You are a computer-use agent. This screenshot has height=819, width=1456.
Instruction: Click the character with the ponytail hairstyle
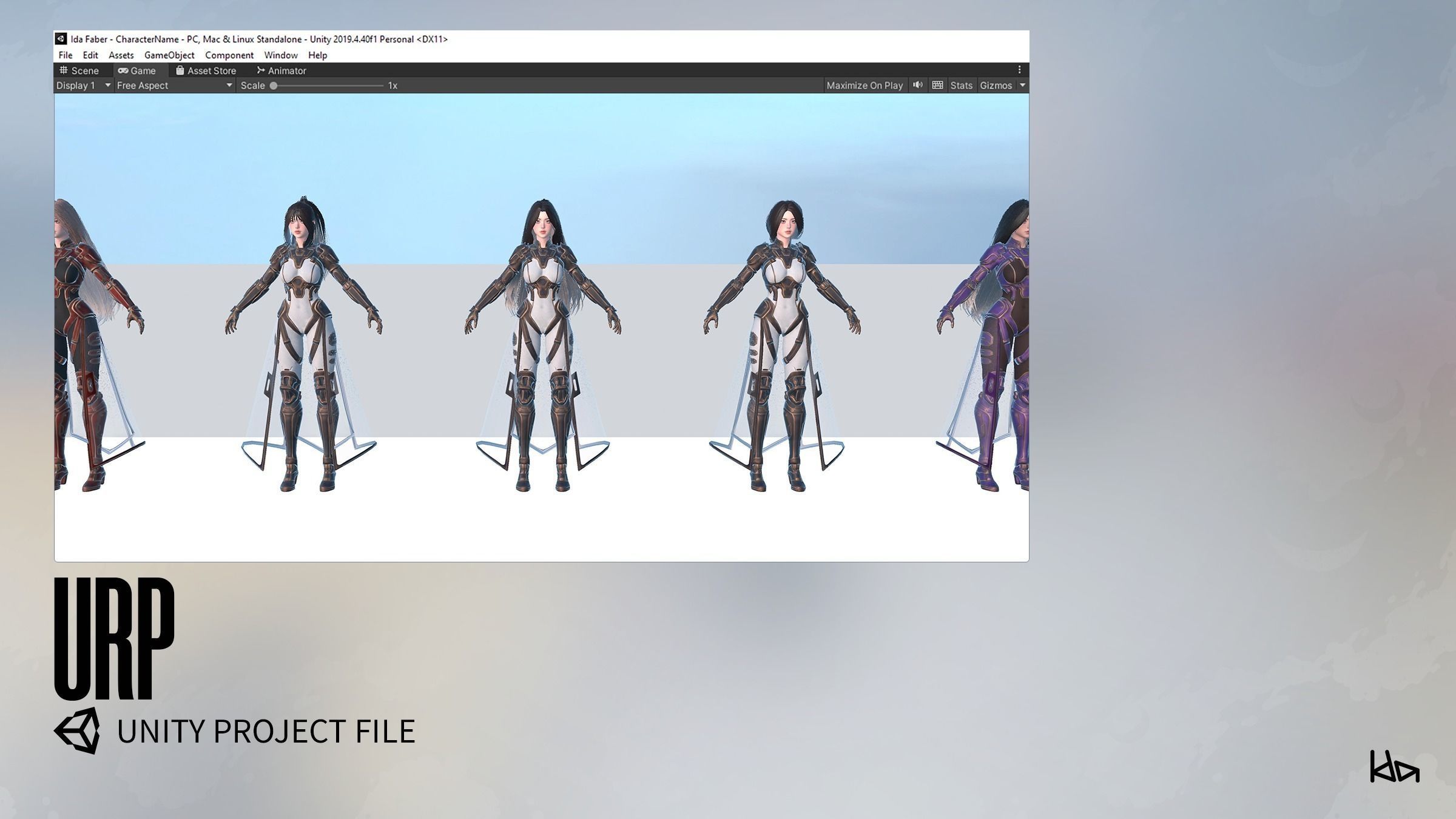pos(305,345)
